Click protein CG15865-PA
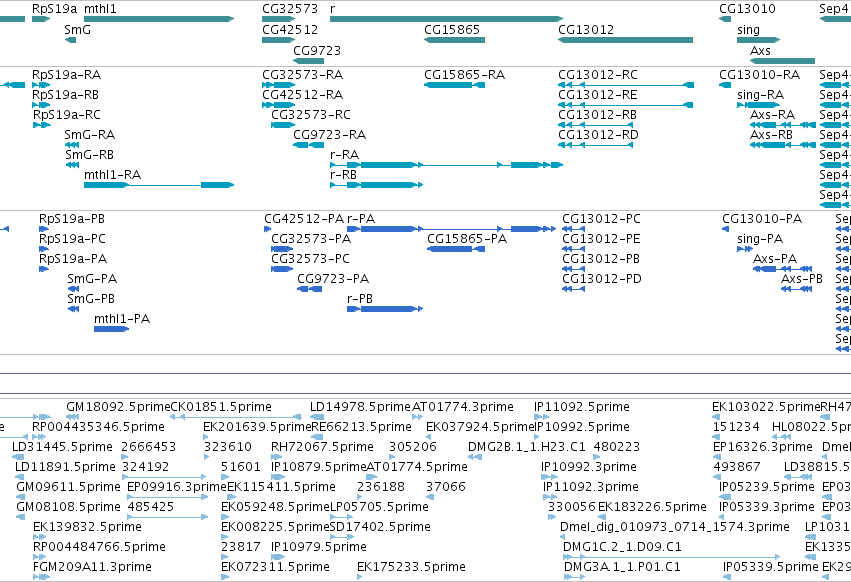Screen dimensions: 851x582 [456, 249]
